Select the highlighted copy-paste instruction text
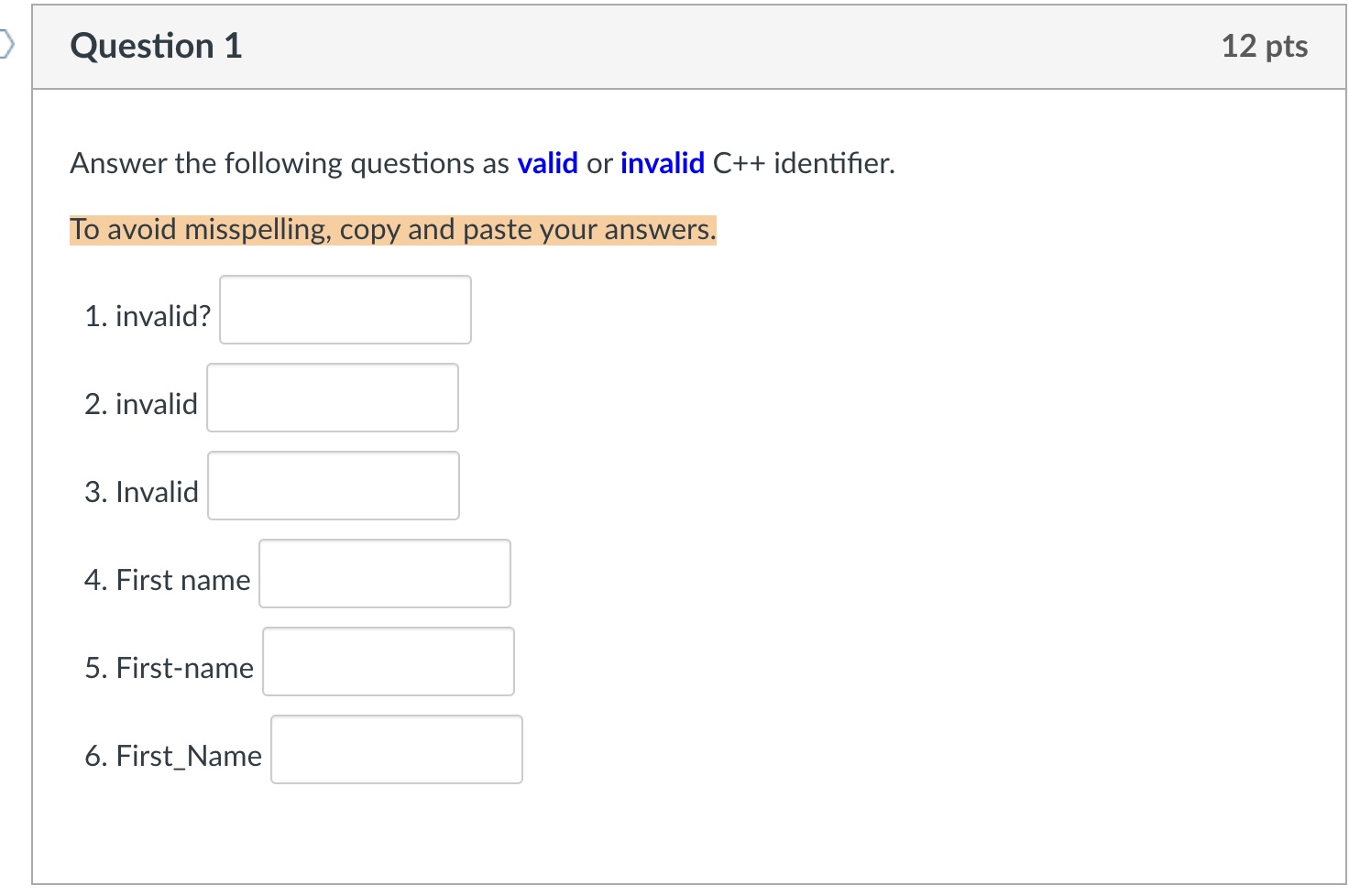The width and height of the screenshot is (1349, 896). 392,230
